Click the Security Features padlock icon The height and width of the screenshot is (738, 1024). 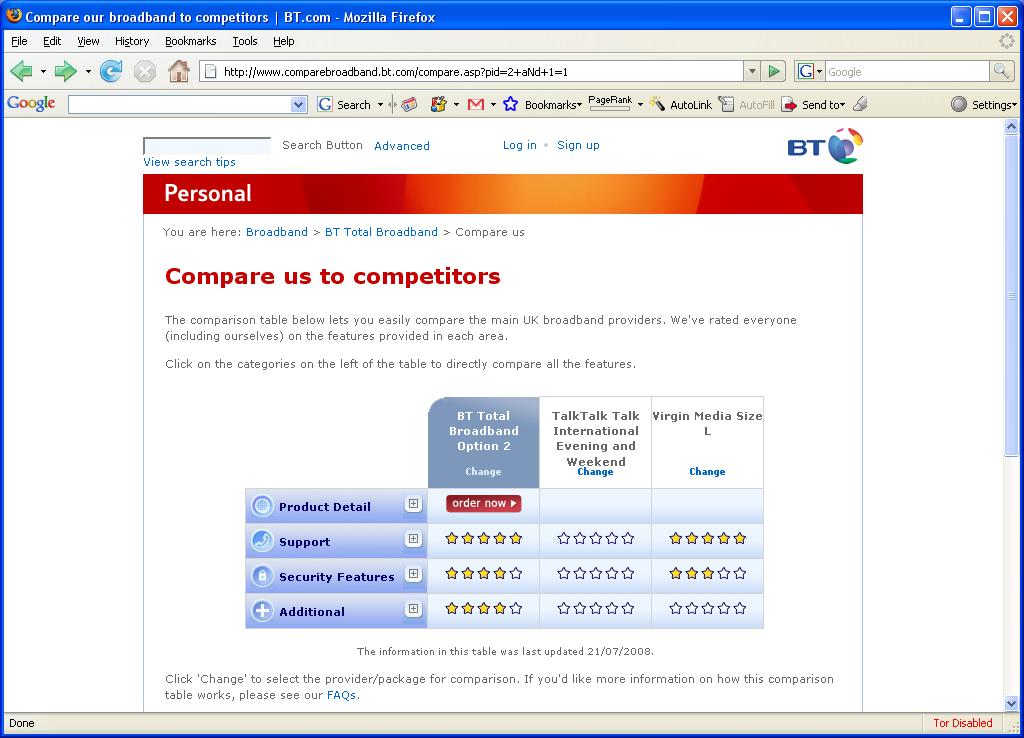[262, 576]
